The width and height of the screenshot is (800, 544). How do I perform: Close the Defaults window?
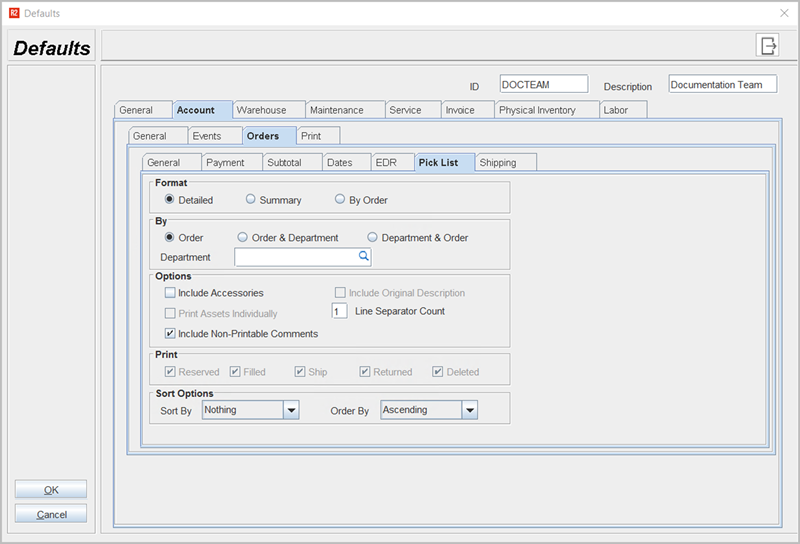[782, 13]
